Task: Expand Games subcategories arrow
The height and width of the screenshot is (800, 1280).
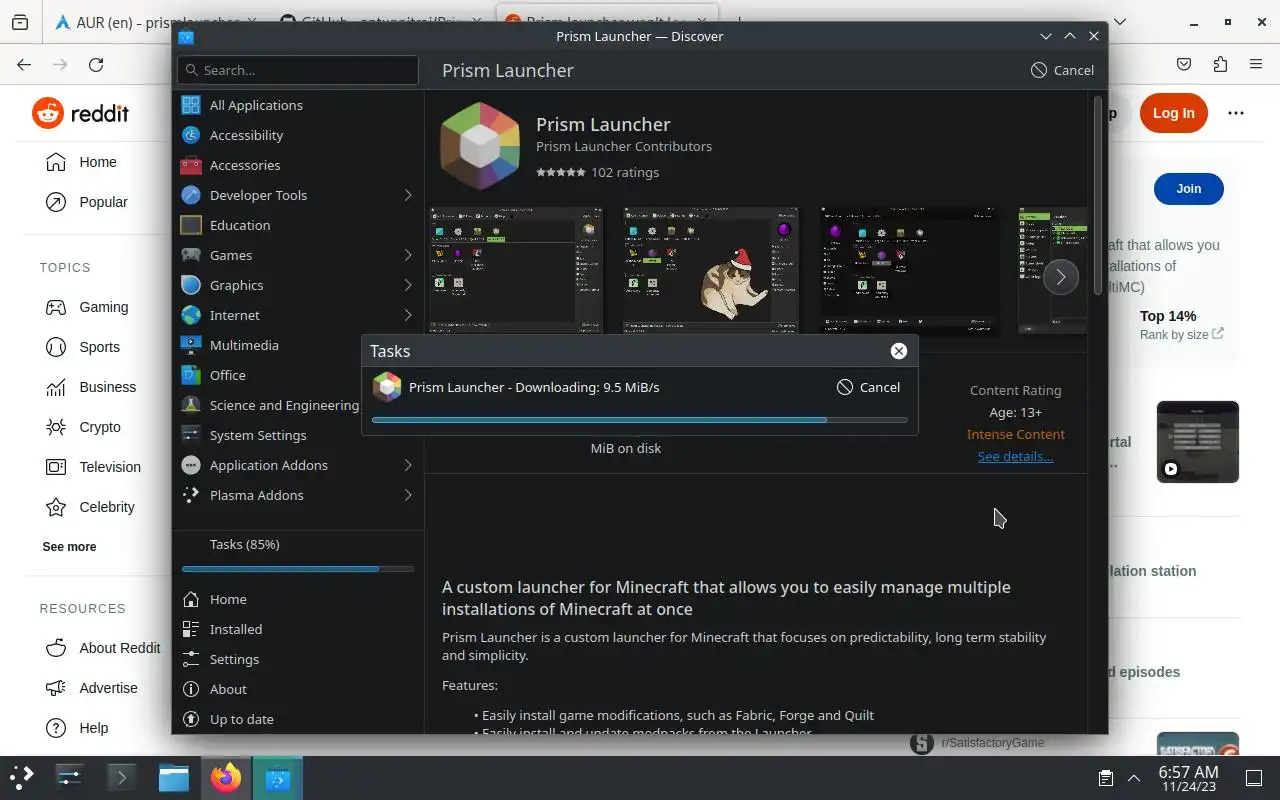Action: point(408,255)
